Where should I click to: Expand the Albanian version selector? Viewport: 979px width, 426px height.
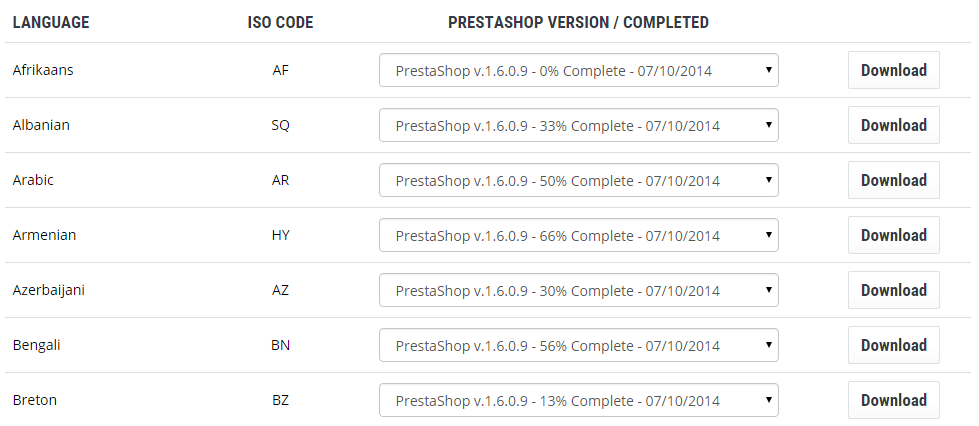(578, 125)
